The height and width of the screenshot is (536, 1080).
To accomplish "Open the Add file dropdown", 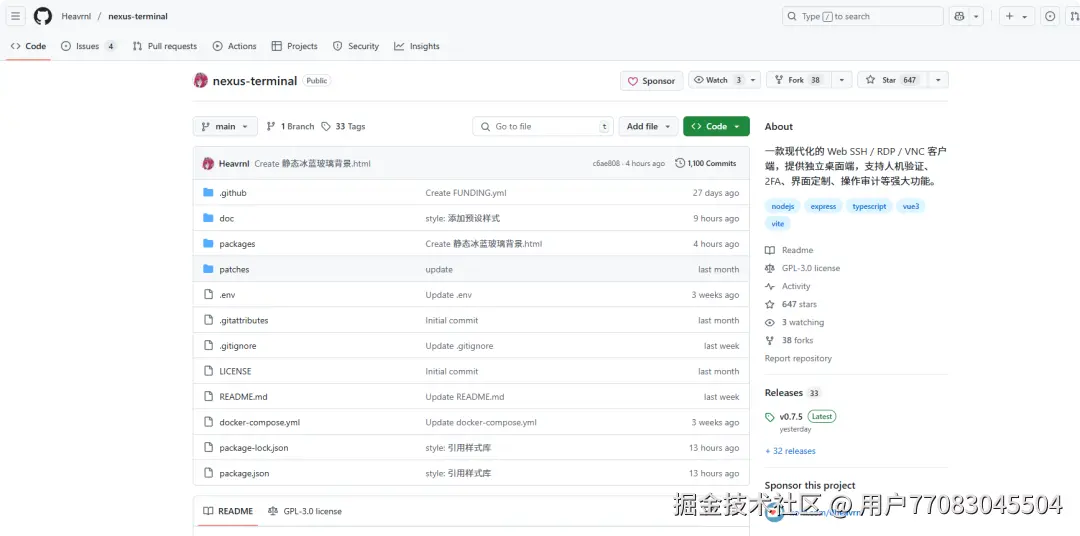I will pos(648,126).
